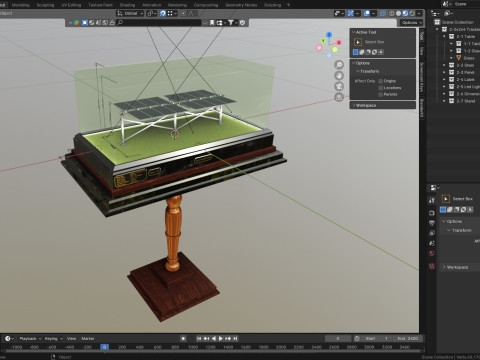This screenshot has height=360, width=480.
Task: Select wireframe viewport shading
Action: [392, 13]
